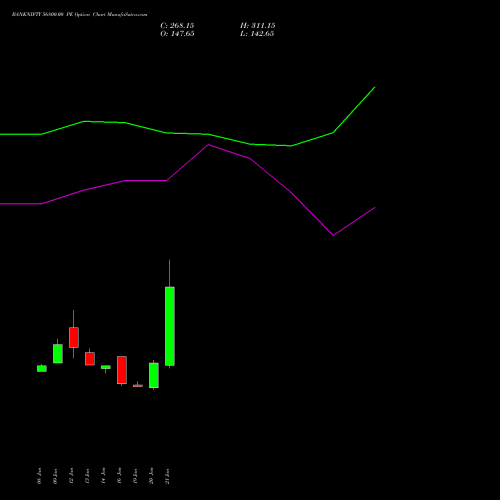This screenshot has width=500, height=500.
Task: Click the BANKNIFTY PE Options chart title
Action: click(x=79, y=15)
